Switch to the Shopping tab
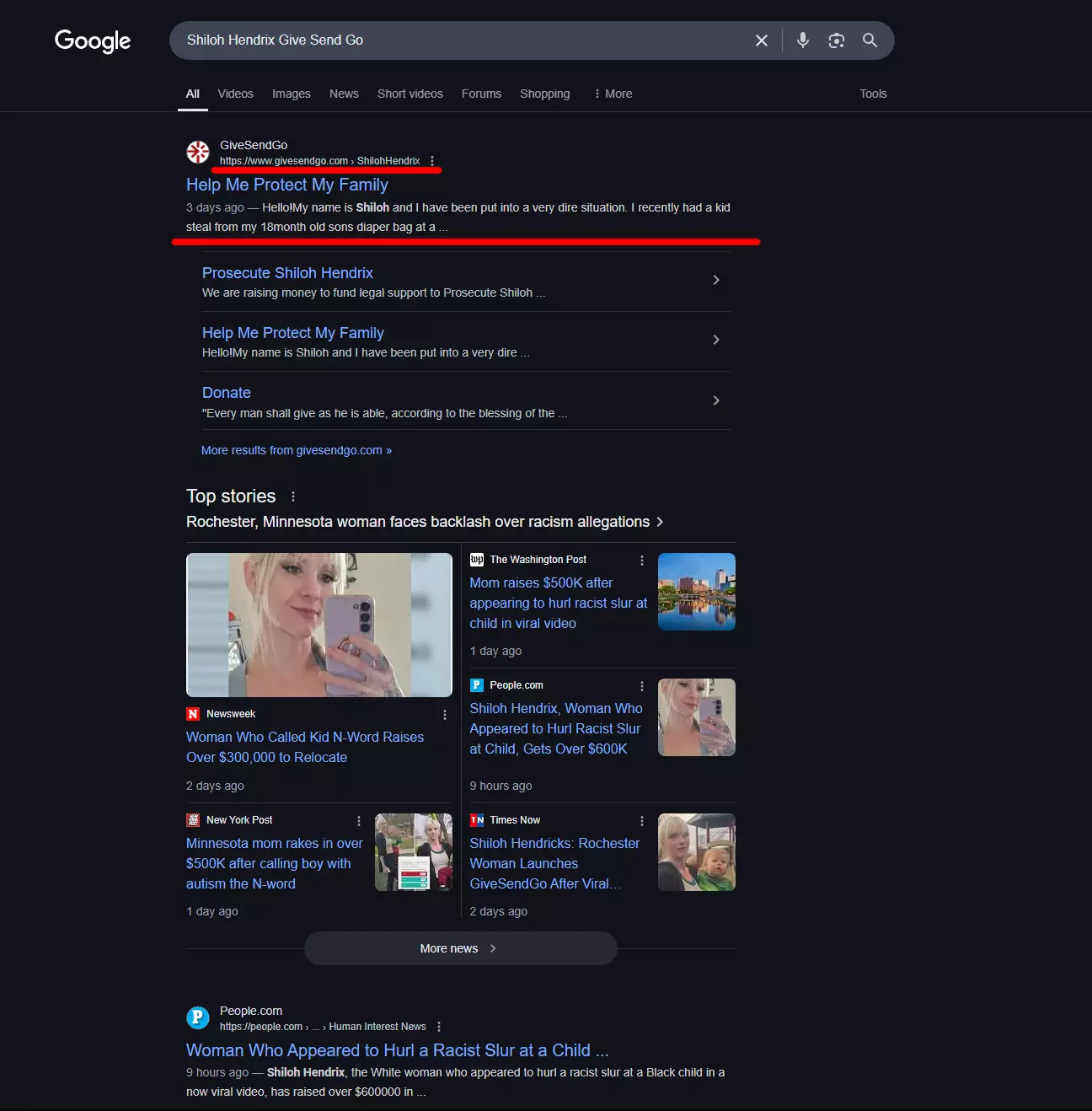Screen dimensions: 1092x1111 [545, 94]
